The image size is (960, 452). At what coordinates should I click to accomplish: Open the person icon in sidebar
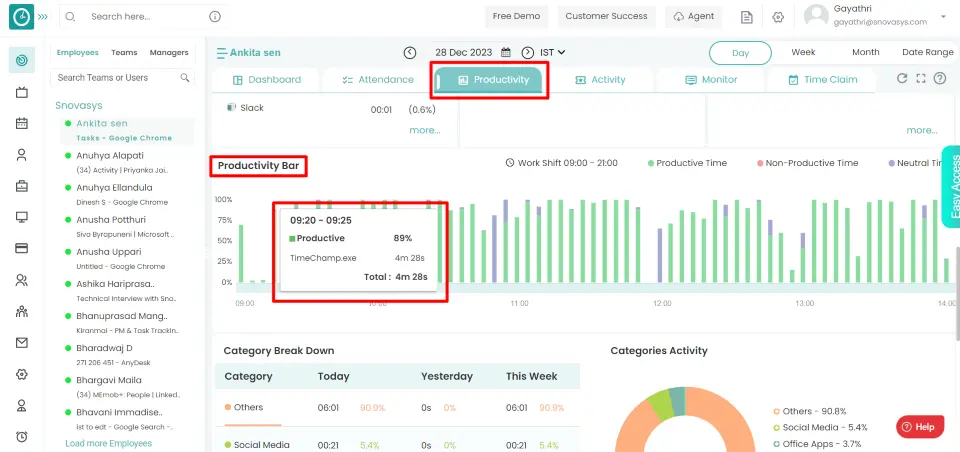(21, 155)
